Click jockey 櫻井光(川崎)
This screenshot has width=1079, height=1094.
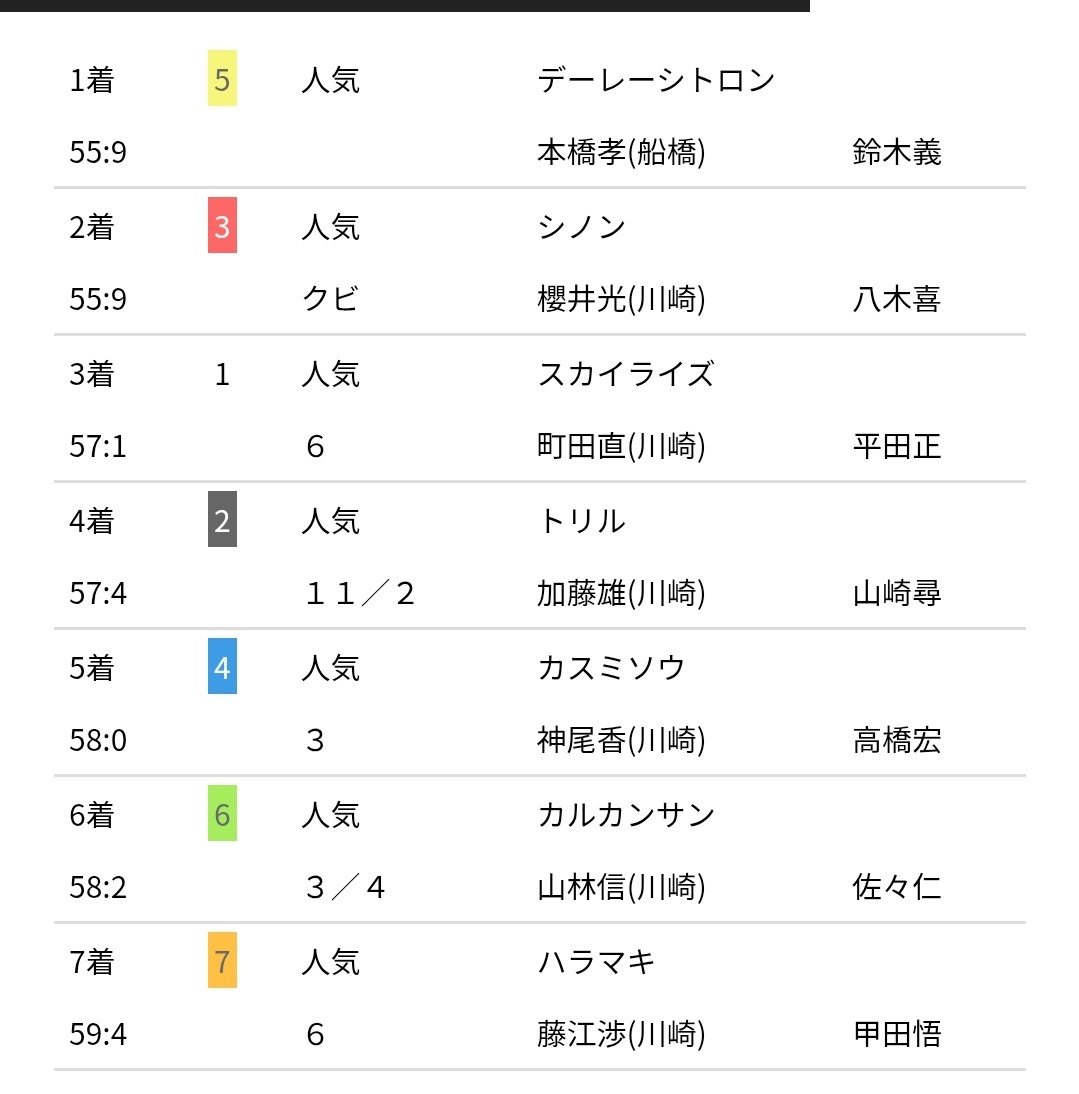point(621,299)
